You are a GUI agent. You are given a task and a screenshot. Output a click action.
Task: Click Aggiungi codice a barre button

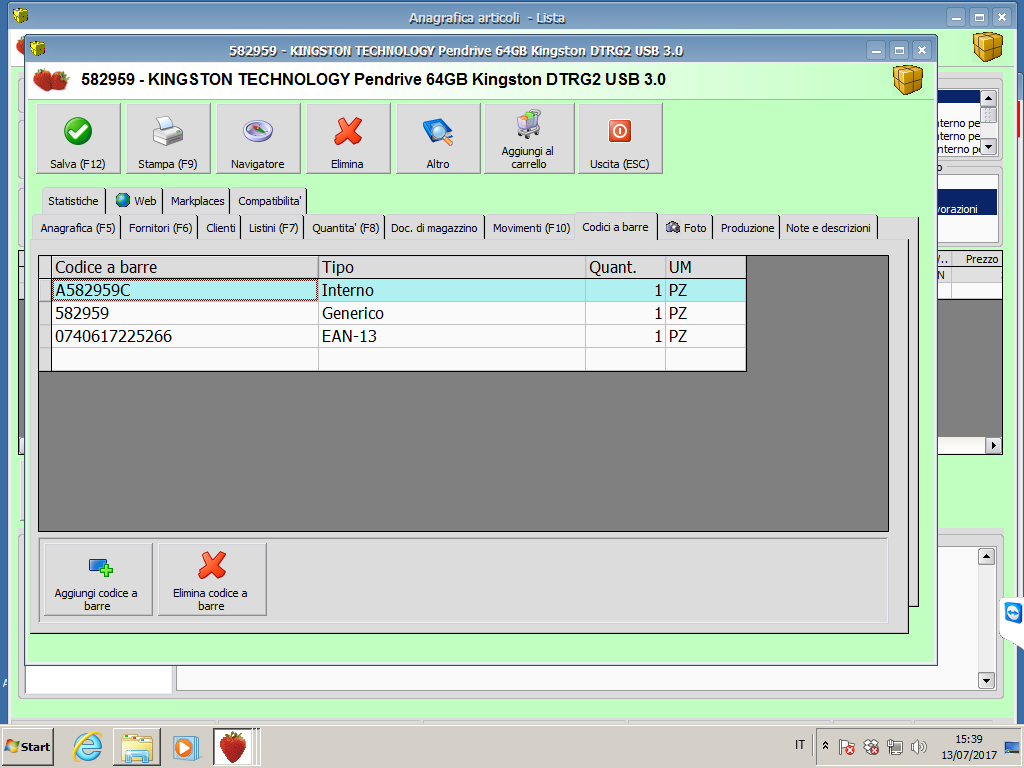point(97,579)
